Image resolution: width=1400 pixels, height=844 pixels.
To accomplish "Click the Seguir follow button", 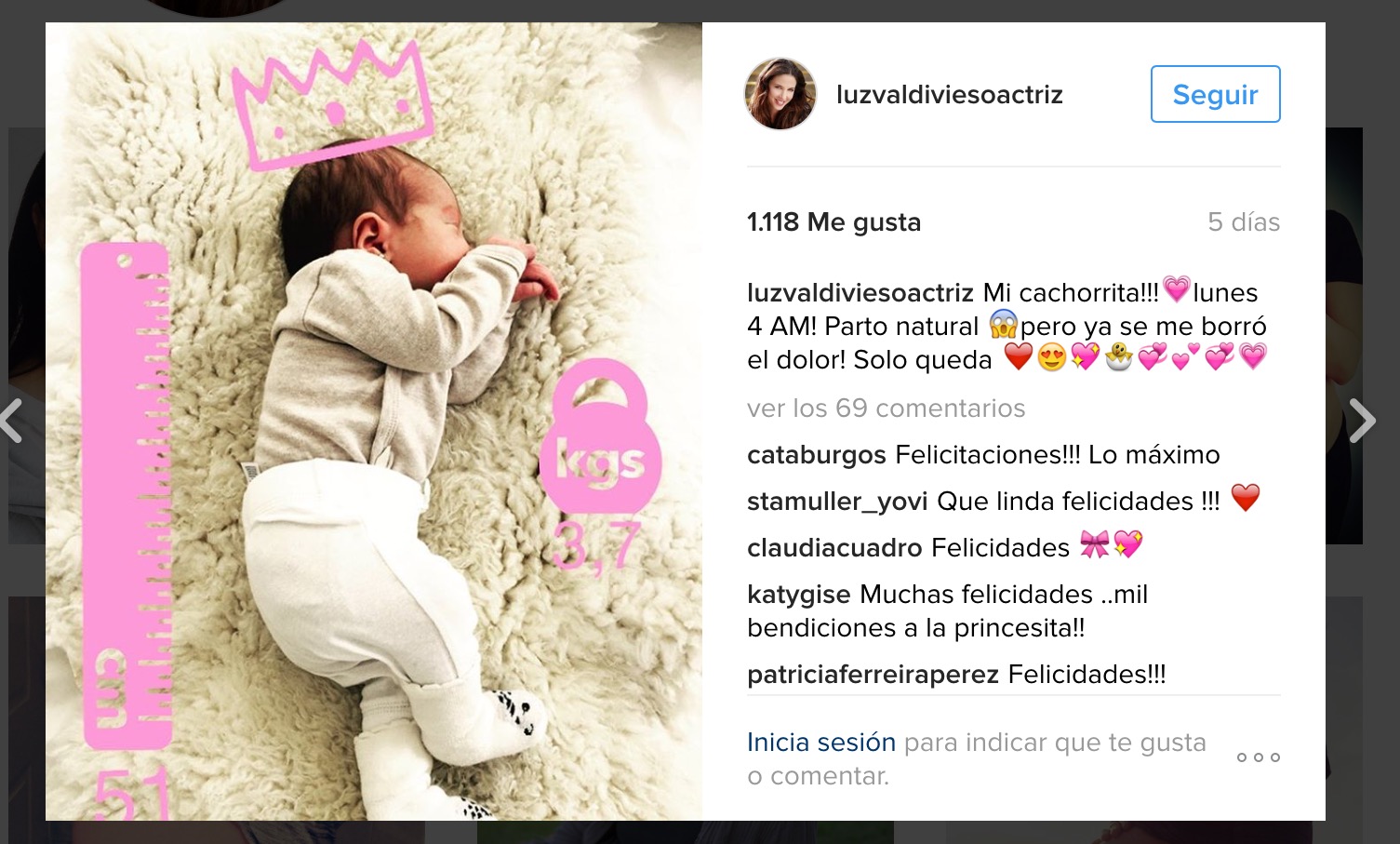I will [1215, 94].
